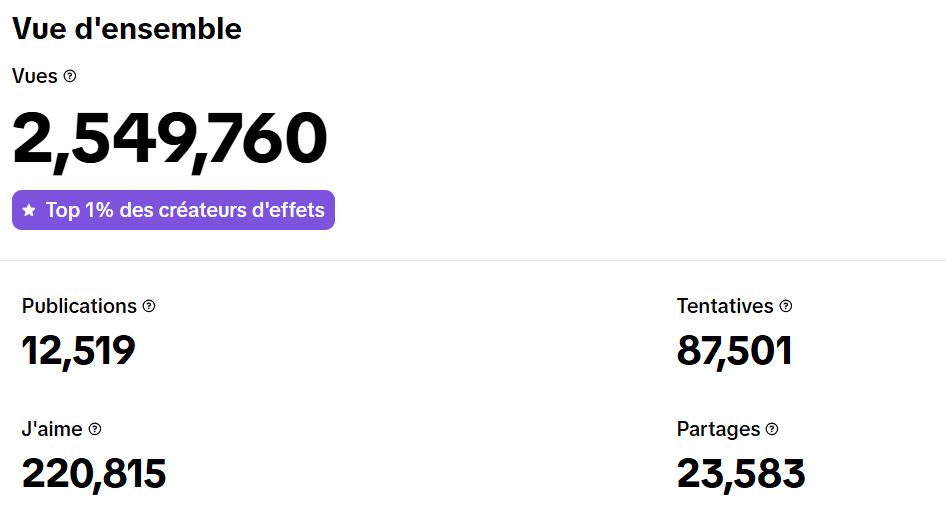This screenshot has height=517, width=946.
Task: Click the horizontal divider below the badge
Action: point(473,260)
